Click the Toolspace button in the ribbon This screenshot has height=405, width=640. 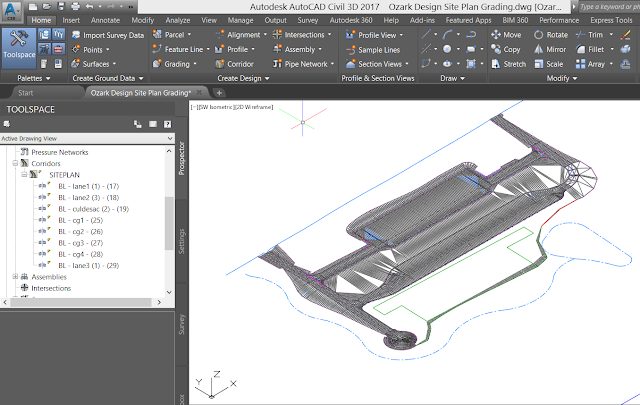20,44
